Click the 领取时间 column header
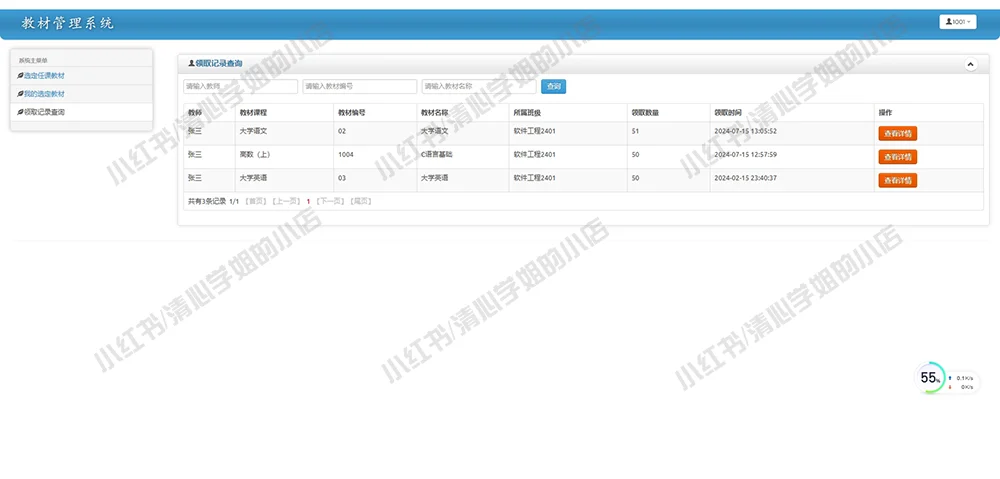The width and height of the screenshot is (1000, 479). point(728,112)
